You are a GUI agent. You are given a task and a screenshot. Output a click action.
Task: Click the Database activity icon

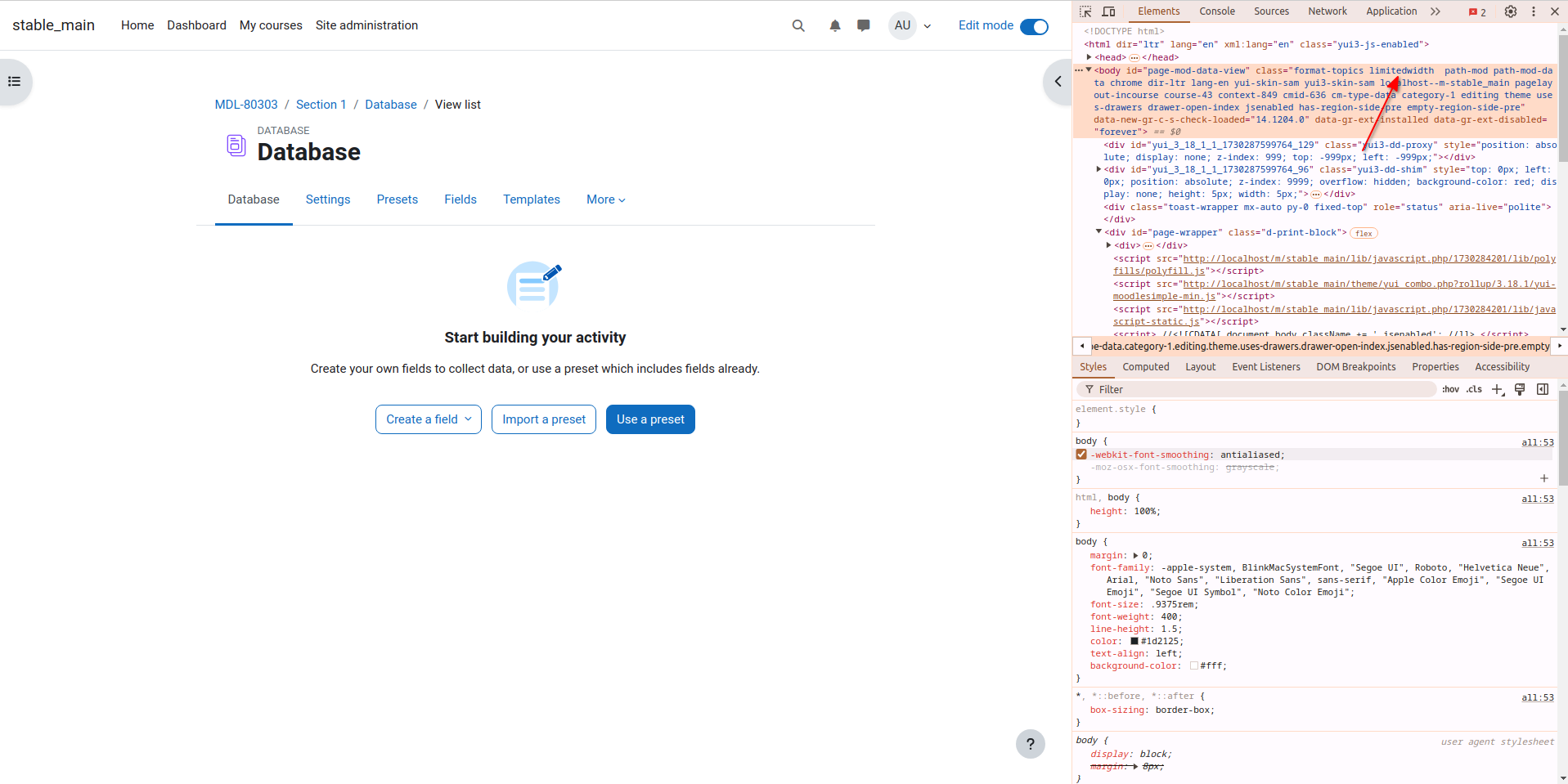(236, 146)
